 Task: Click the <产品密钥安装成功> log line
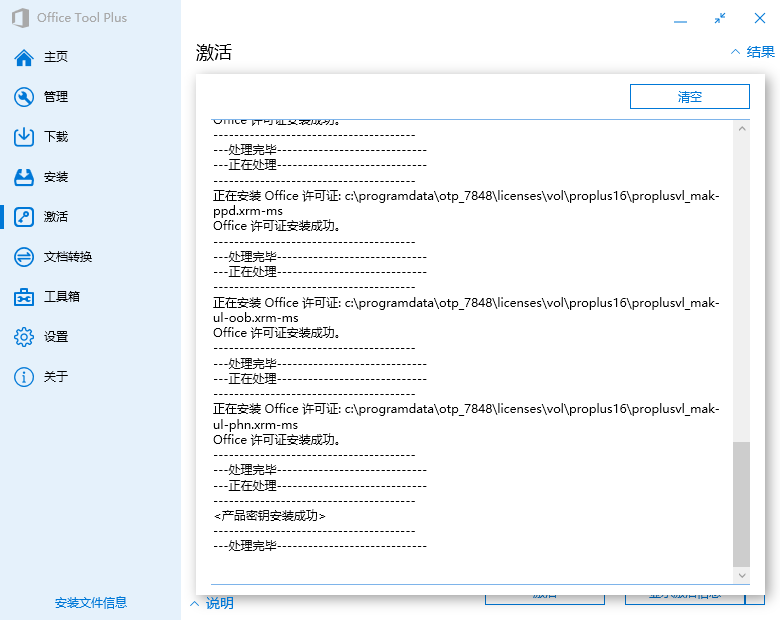pyautogui.click(x=270, y=516)
